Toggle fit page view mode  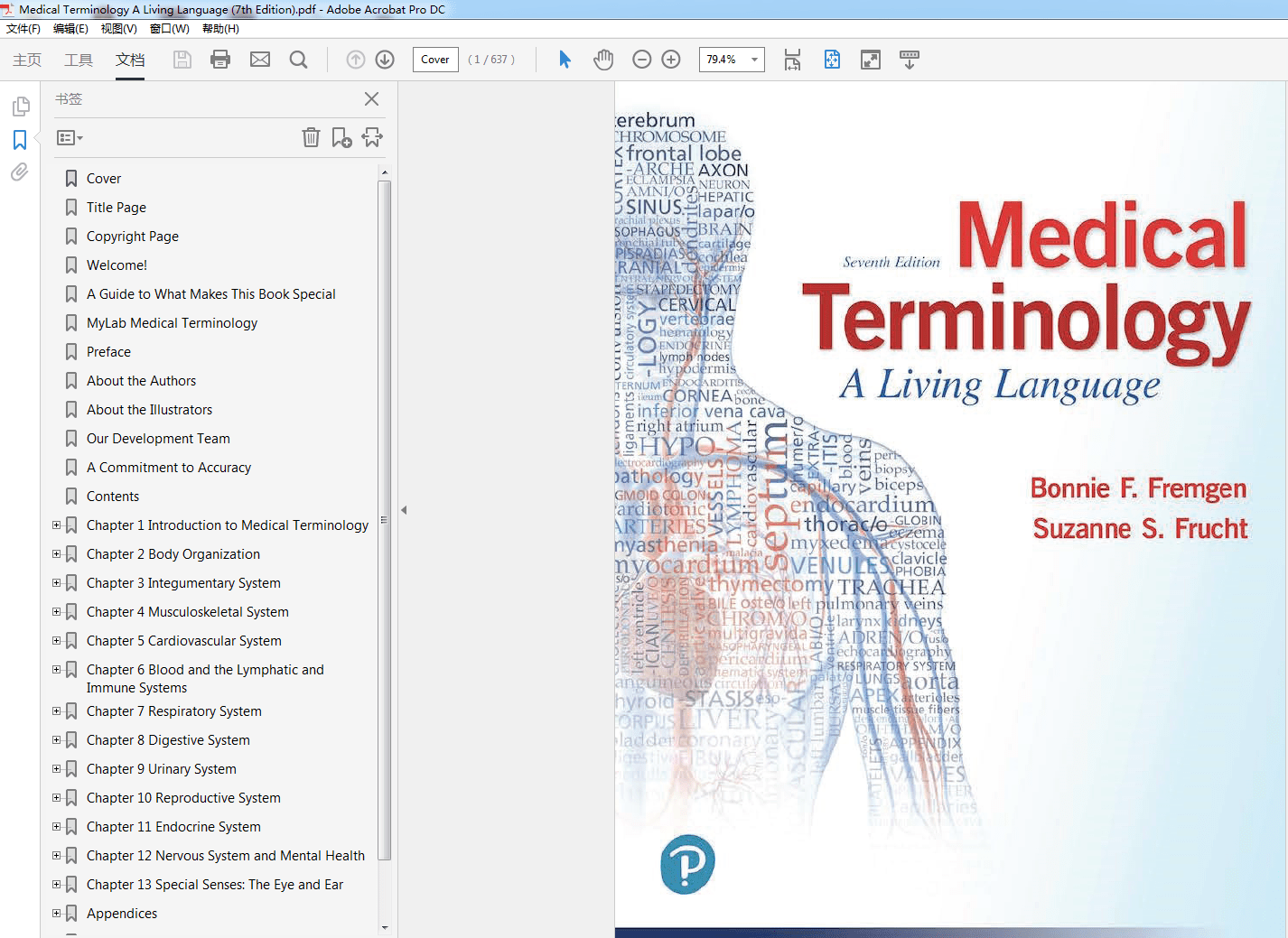[x=831, y=59]
